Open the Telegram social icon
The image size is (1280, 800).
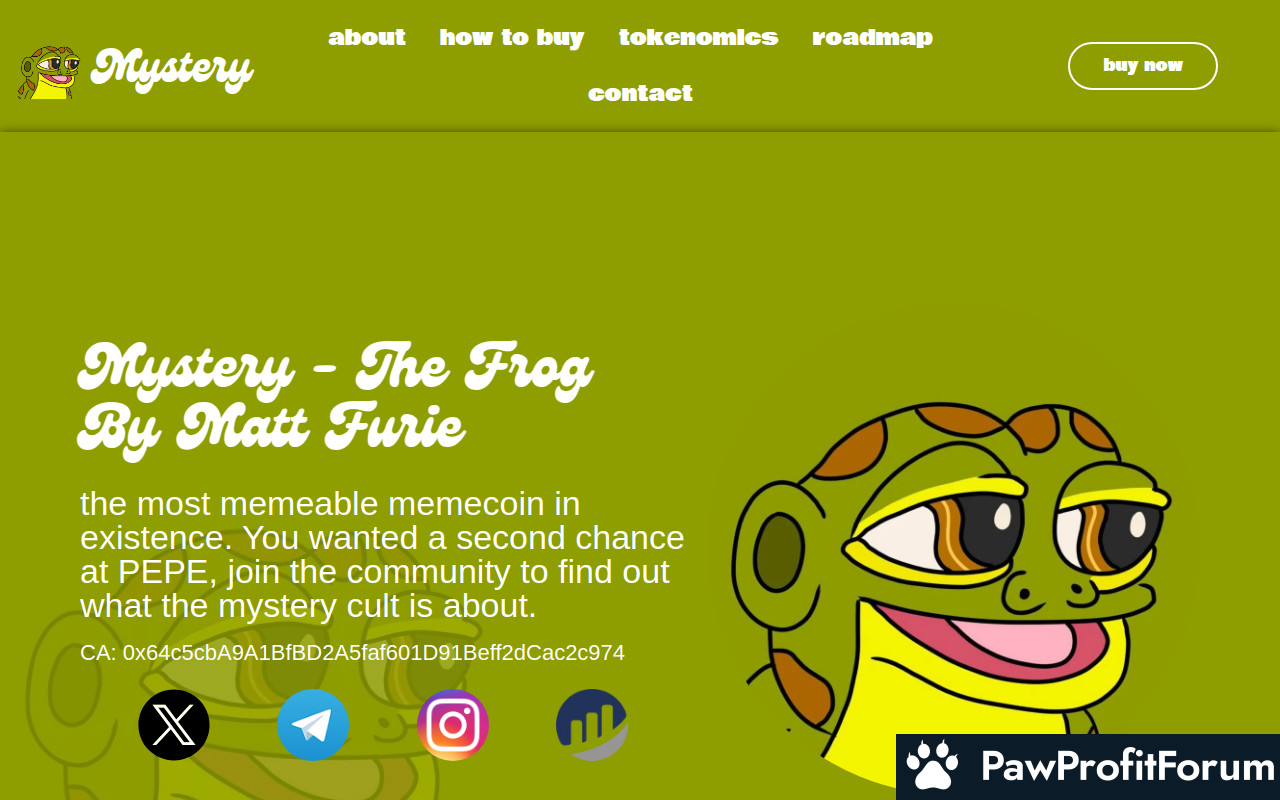tap(313, 725)
